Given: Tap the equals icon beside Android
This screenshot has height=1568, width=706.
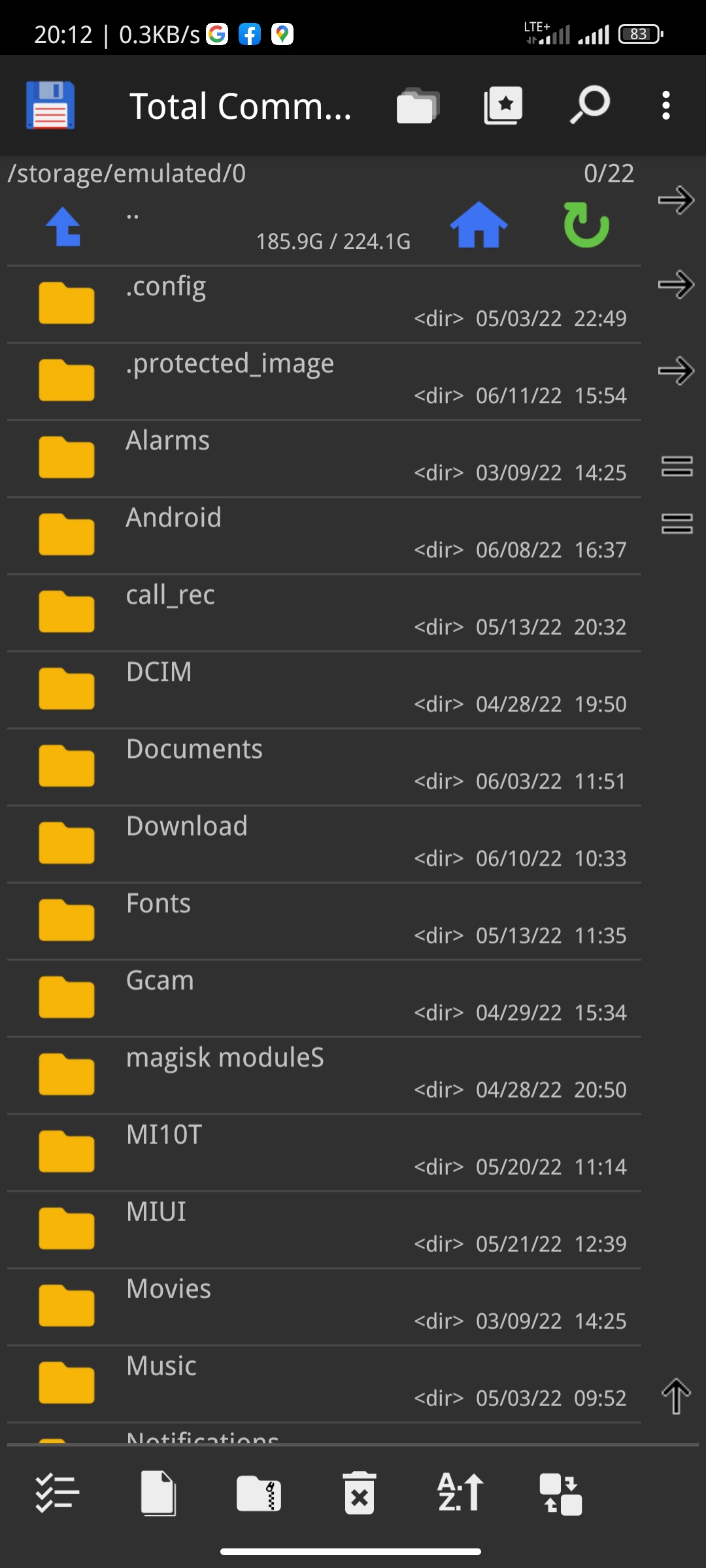Looking at the screenshot, I should click(x=677, y=523).
